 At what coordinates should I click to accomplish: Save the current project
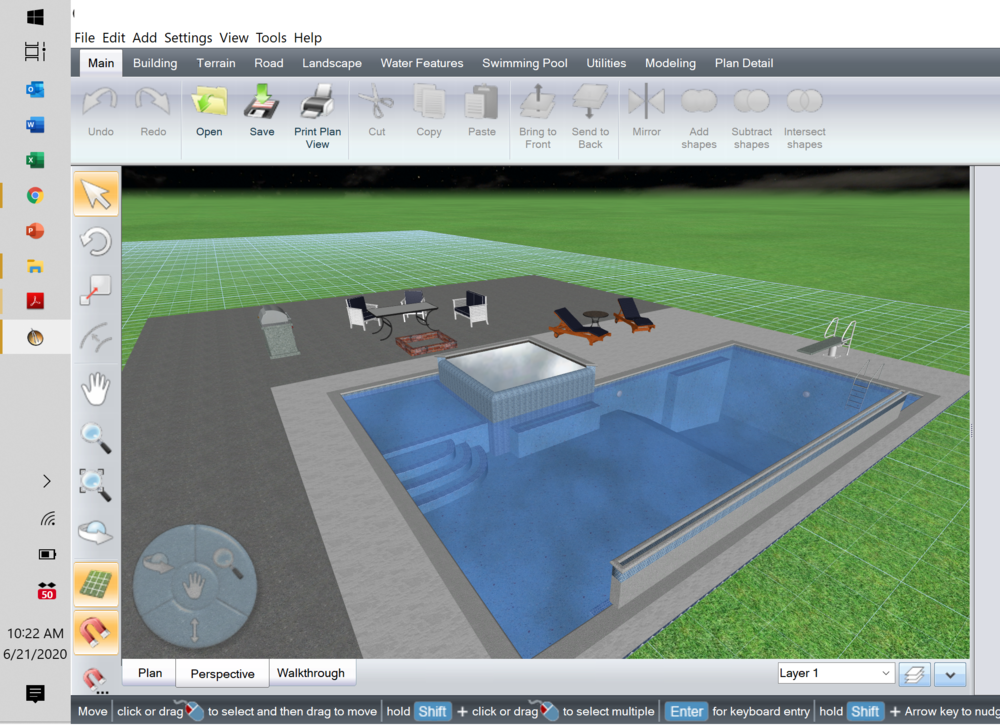coord(261,110)
